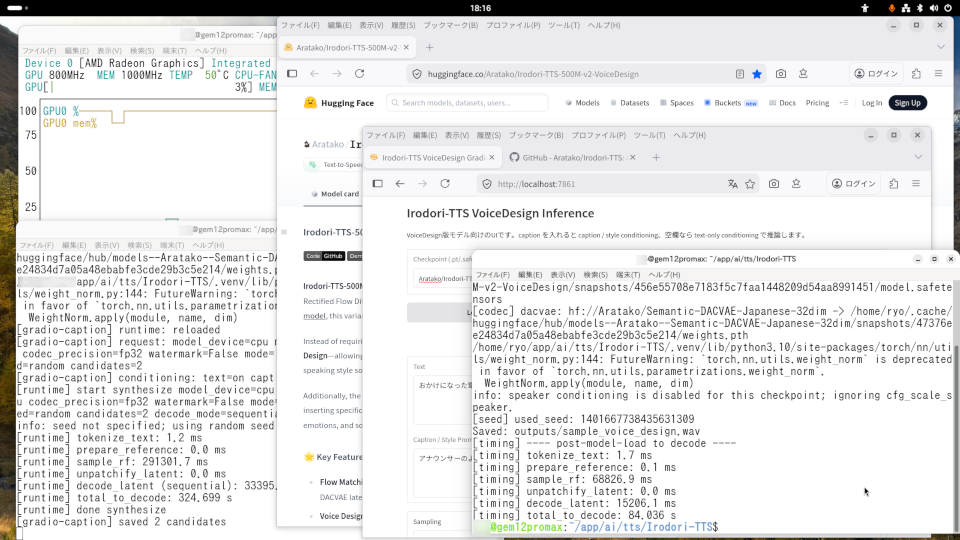Open translate page icon in localhost address bar
Image resolution: width=960 pixels, height=540 pixels.
(732, 184)
